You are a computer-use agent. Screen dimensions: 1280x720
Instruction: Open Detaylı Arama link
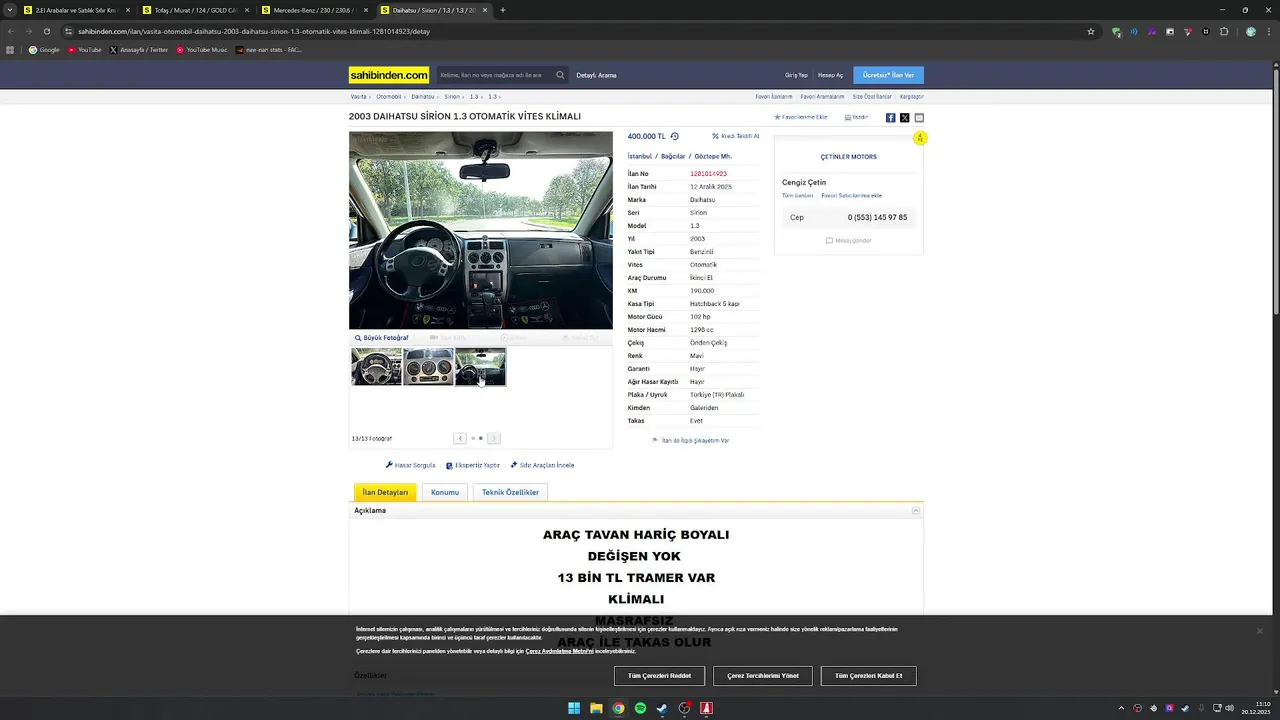[596, 75]
